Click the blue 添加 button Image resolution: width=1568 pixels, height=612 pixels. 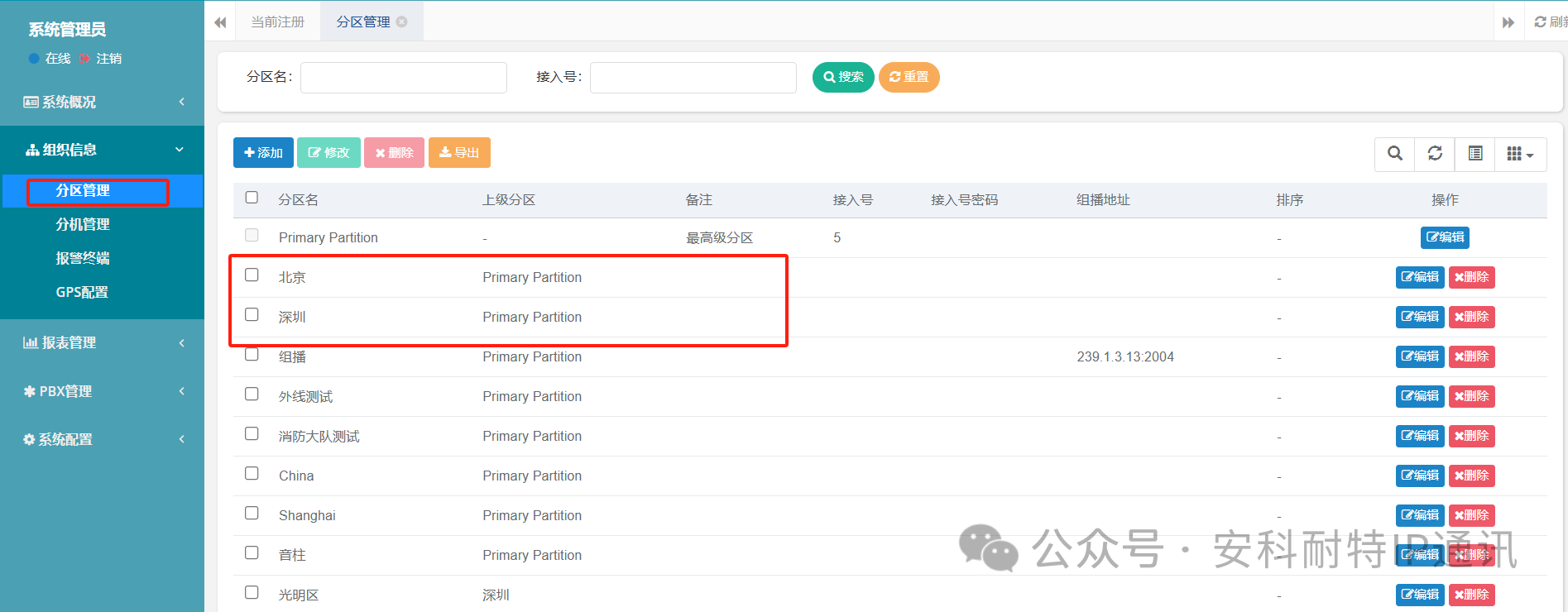(263, 153)
